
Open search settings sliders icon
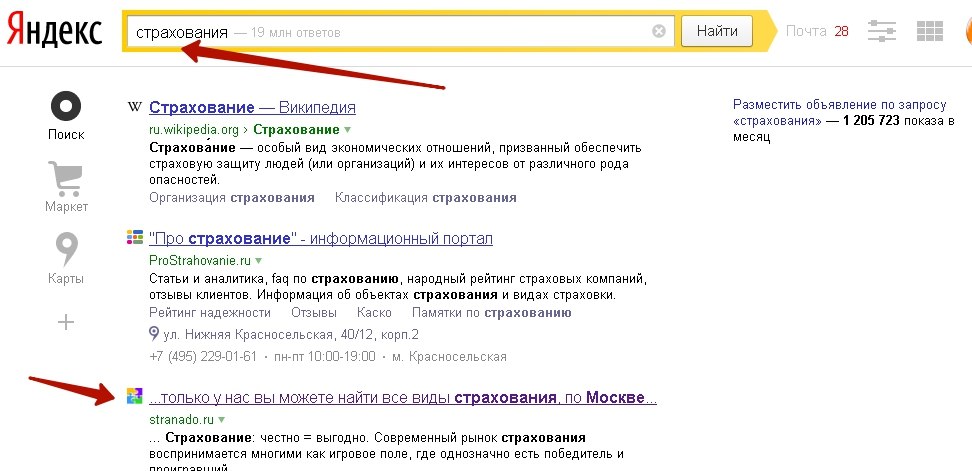click(x=881, y=31)
